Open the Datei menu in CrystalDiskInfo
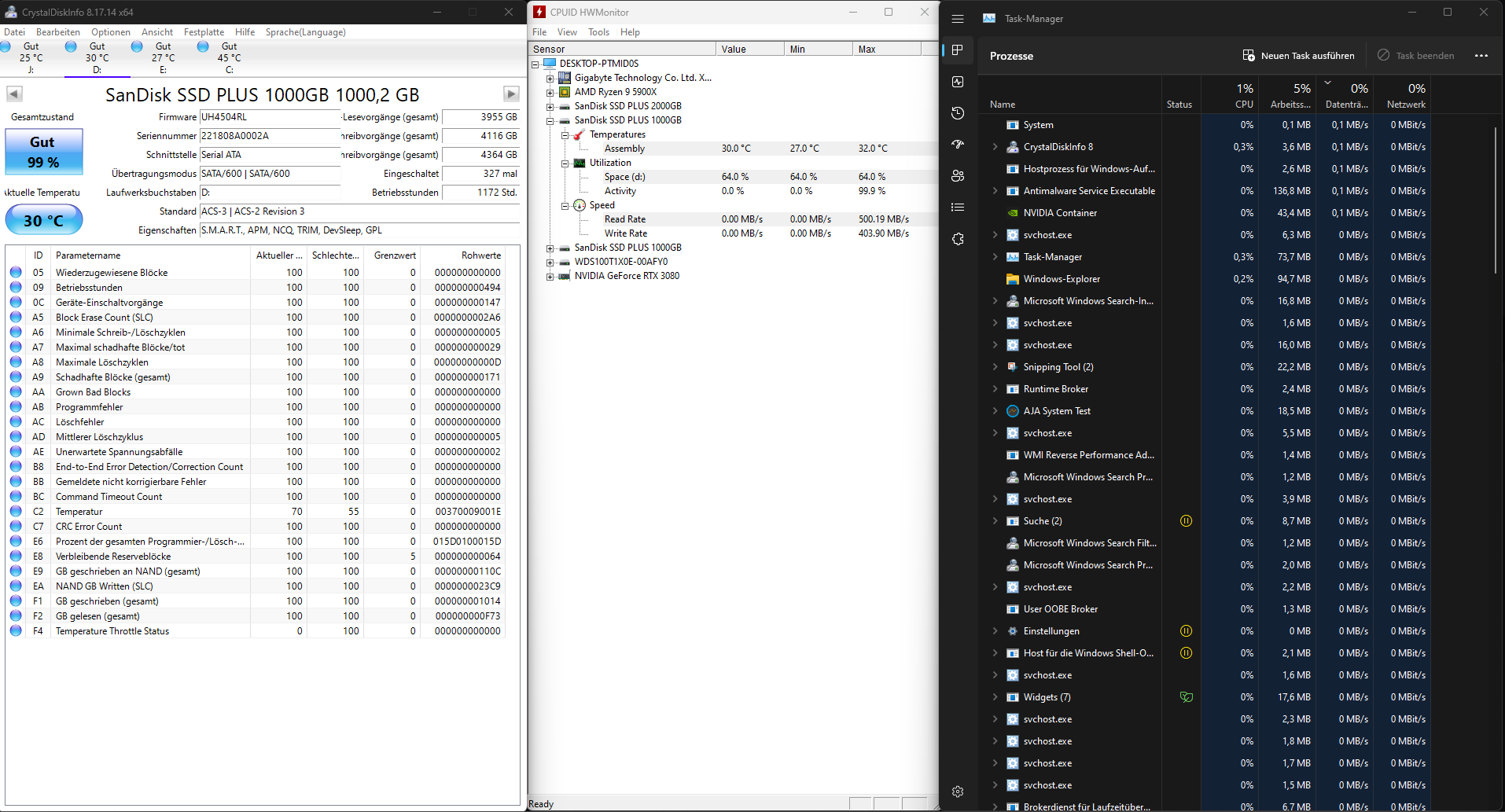Image resolution: width=1505 pixels, height=812 pixels. [15, 32]
